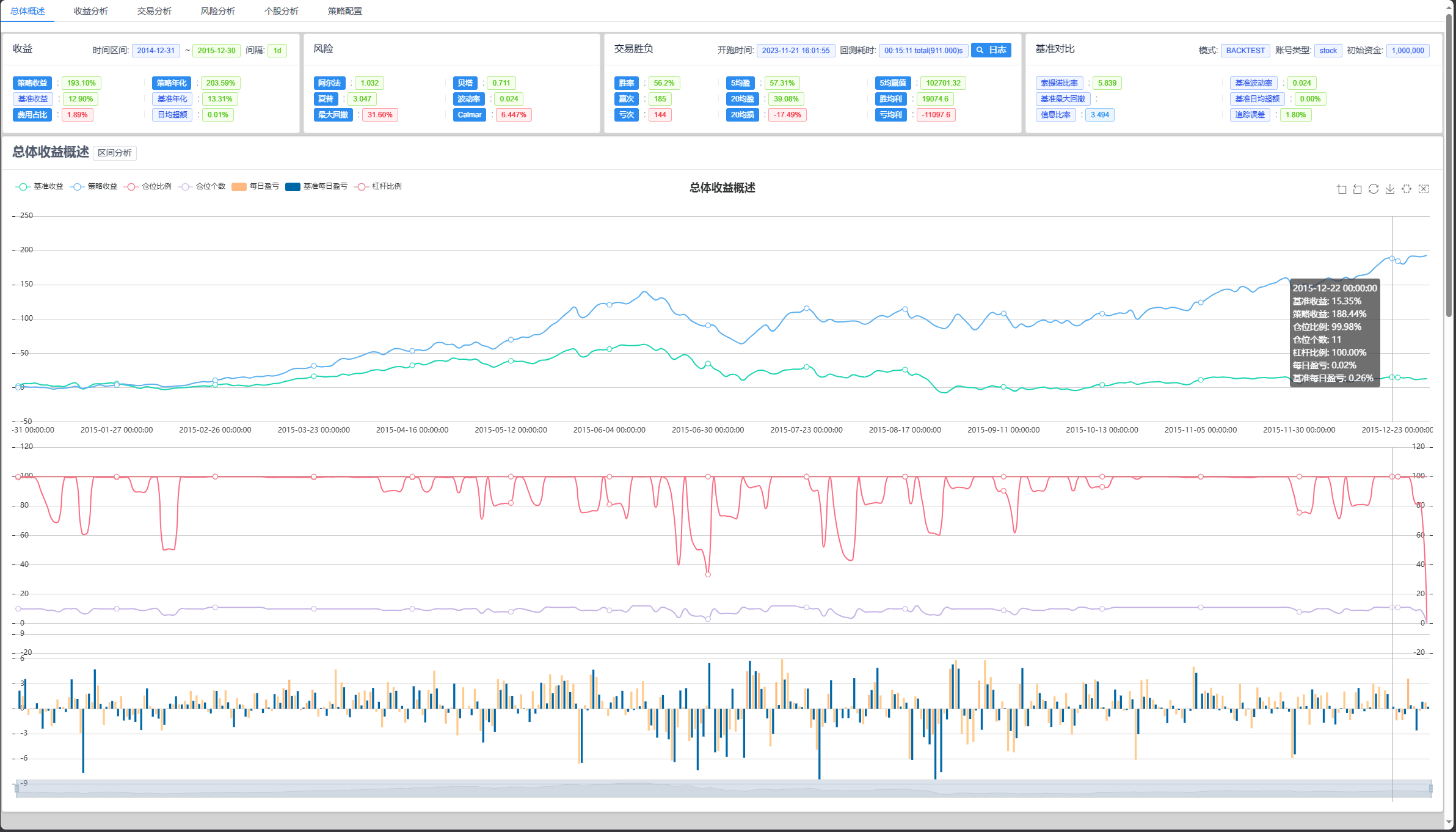Click the 1d interval tag

277,51
